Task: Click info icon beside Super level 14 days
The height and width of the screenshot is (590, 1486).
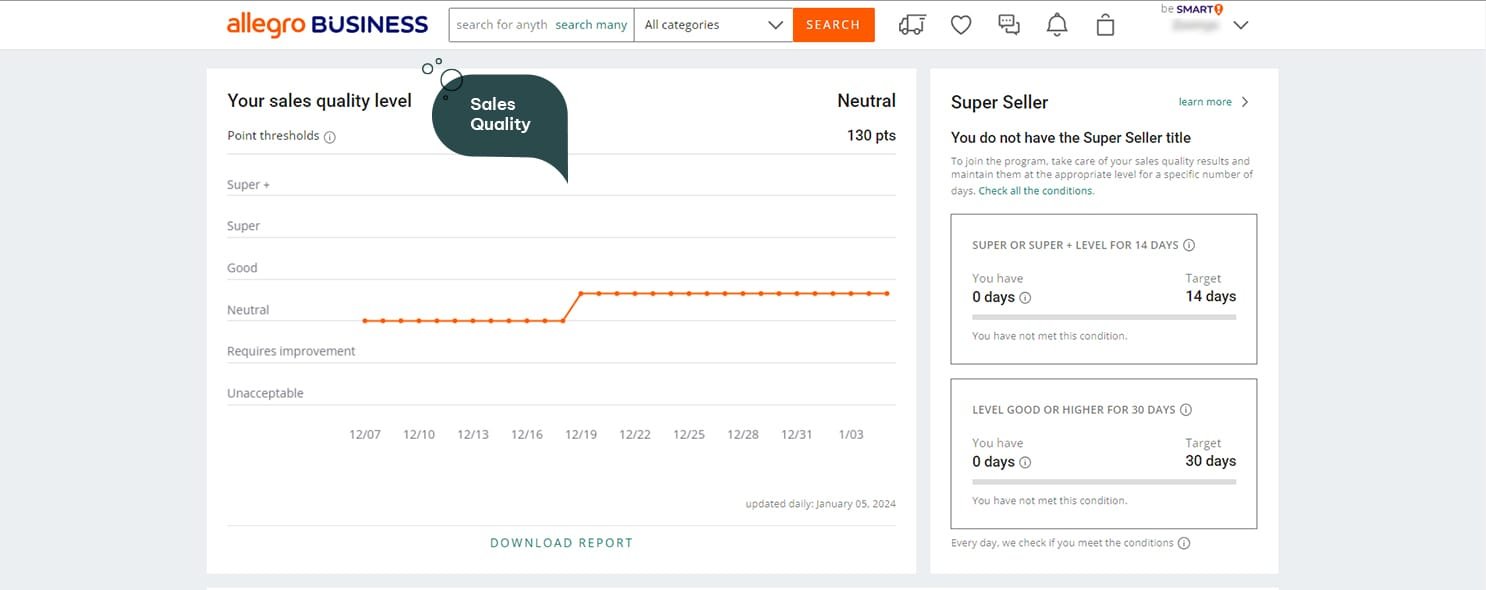Action: click(x=1189, y=245)
